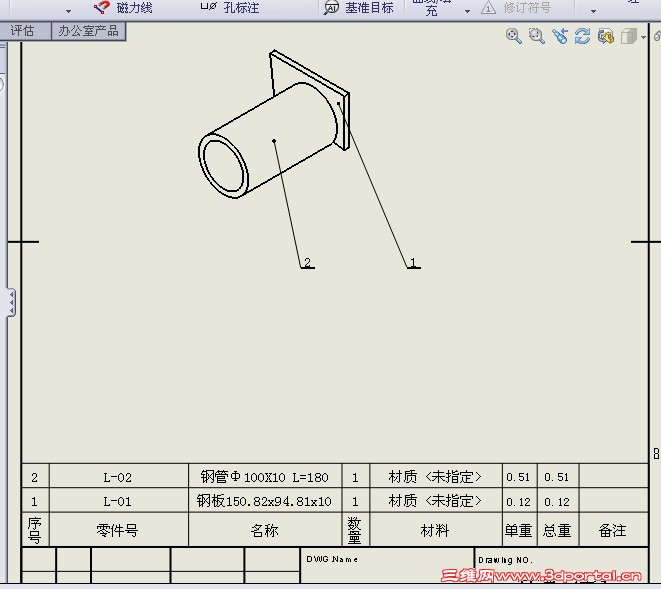Select material cell in L-02 row

pos(435,477)
